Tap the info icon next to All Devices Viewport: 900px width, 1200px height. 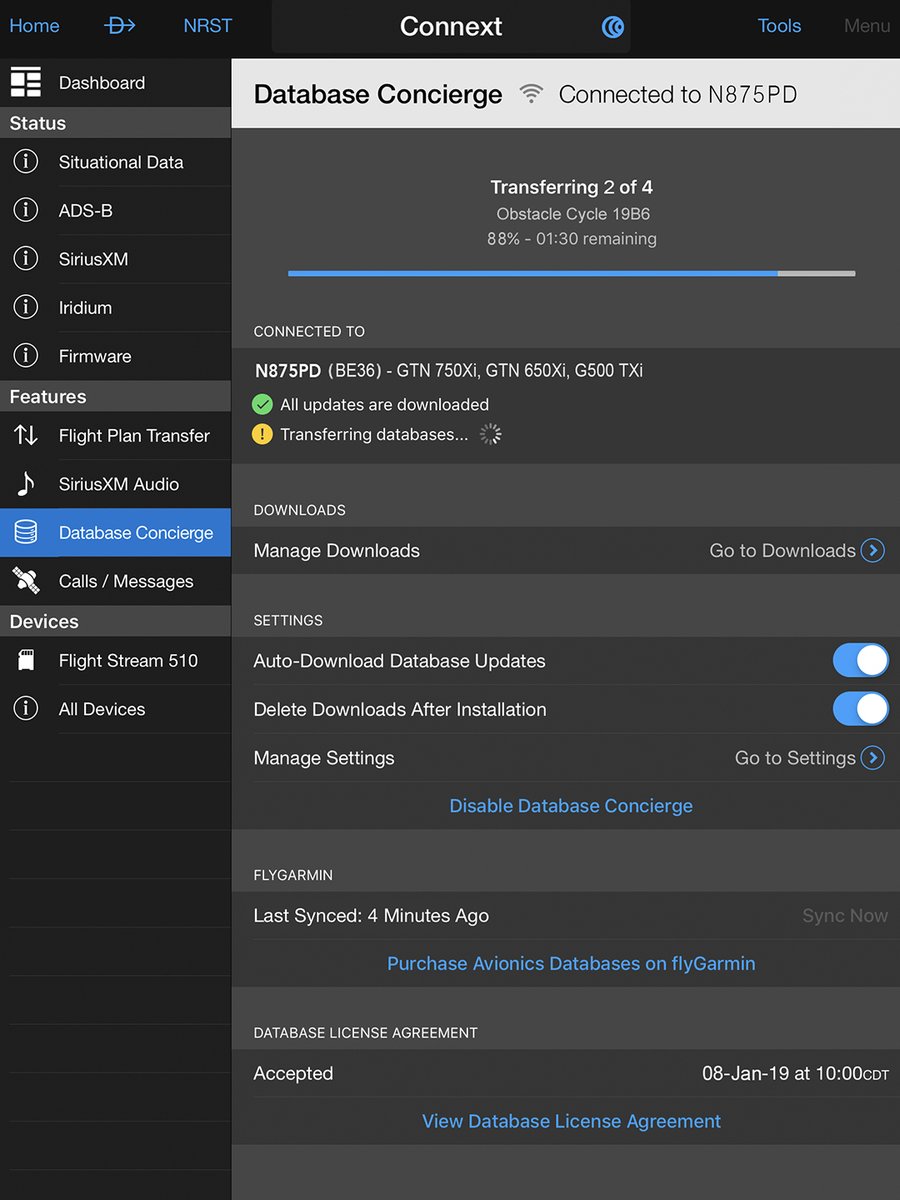(26, 709)
